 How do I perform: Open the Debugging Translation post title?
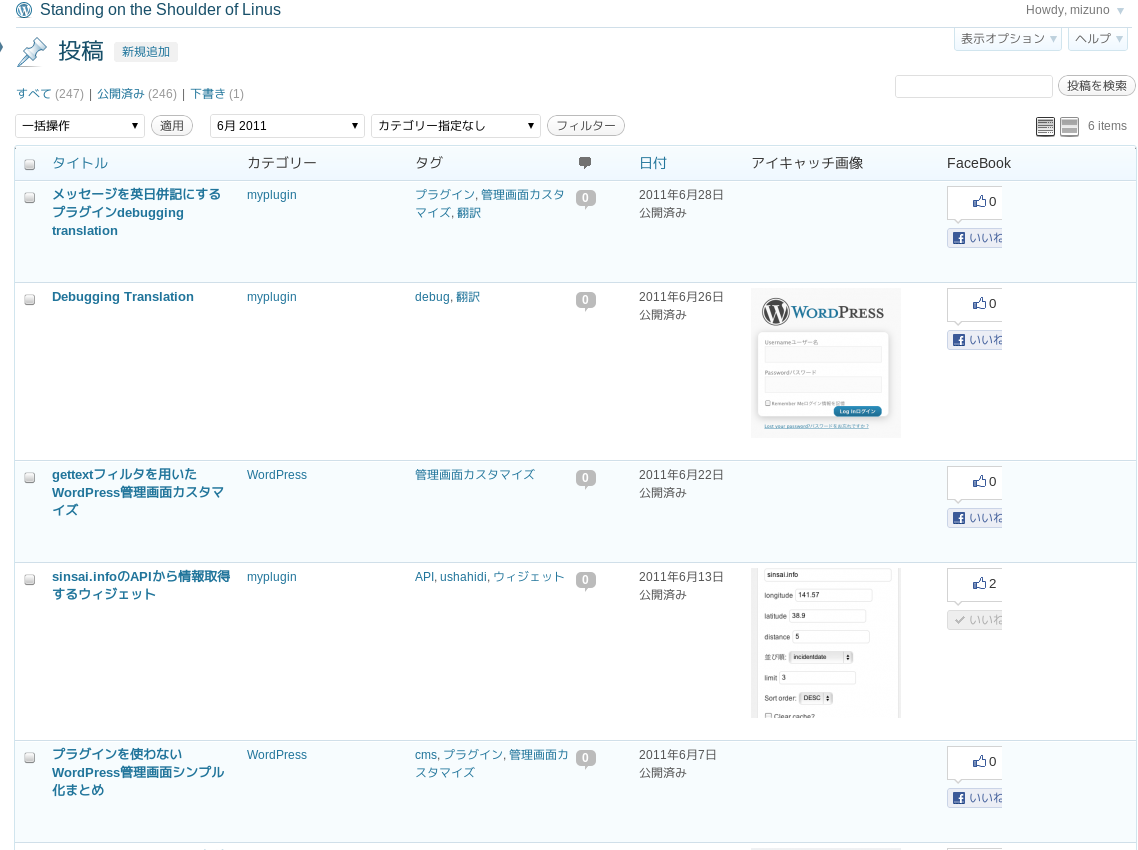(123, 297)
